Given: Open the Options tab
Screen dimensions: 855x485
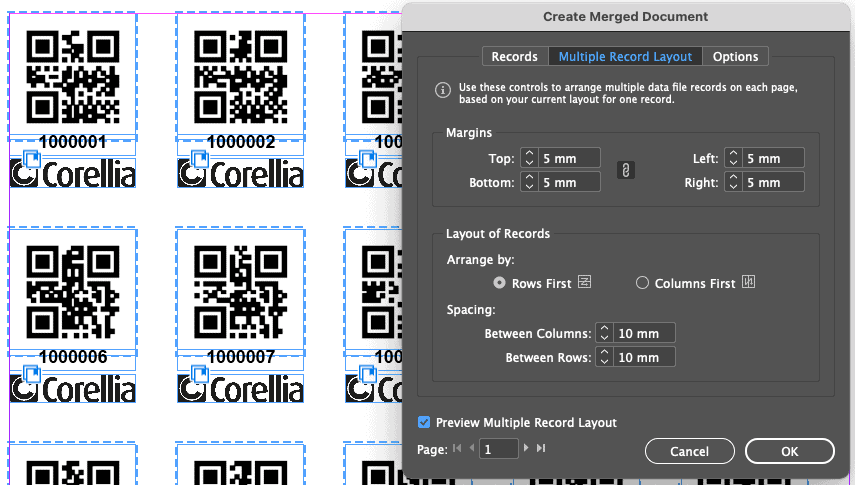Looking at the screenshot, I should point(735,56).
